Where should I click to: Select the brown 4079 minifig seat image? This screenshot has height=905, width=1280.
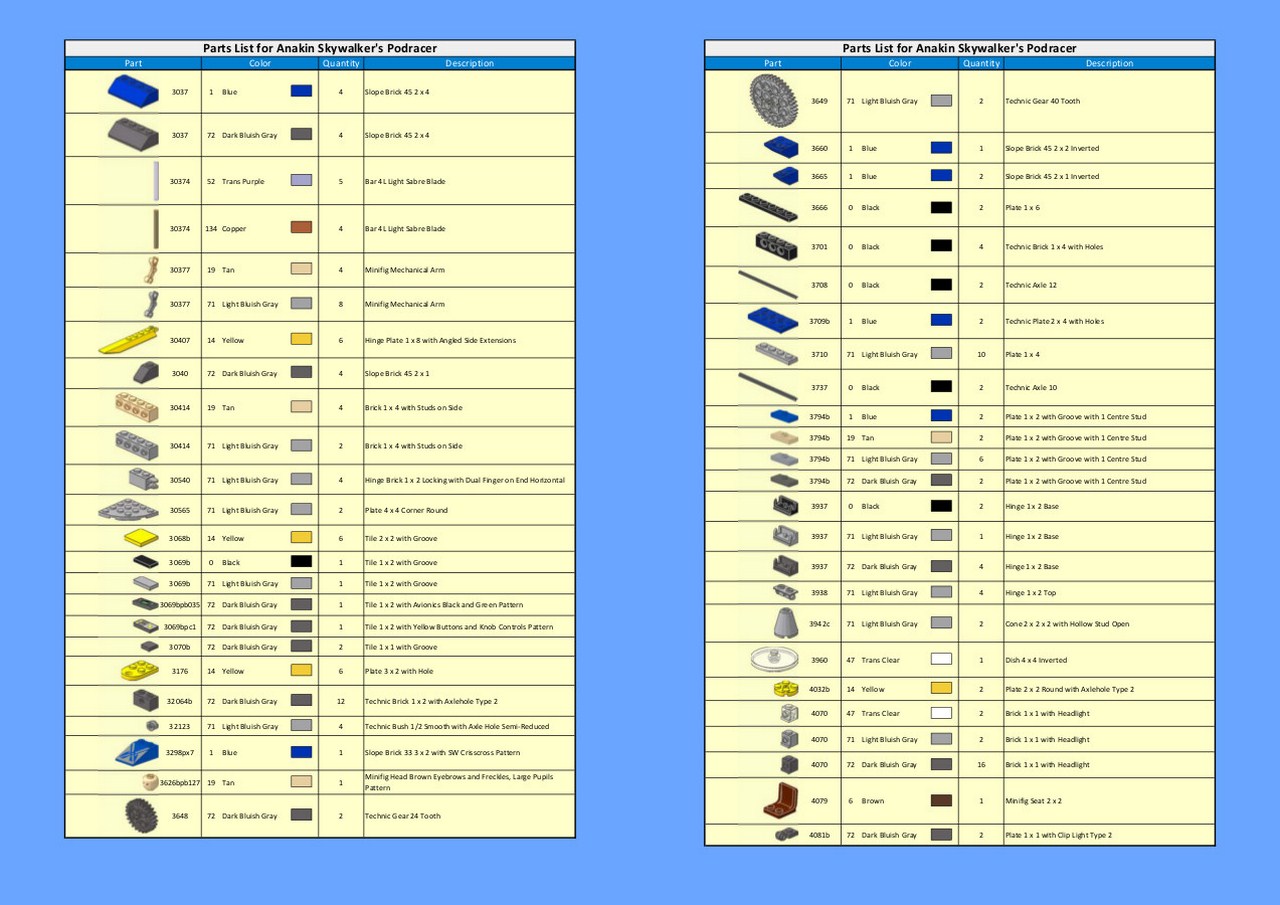coord(779,800)
